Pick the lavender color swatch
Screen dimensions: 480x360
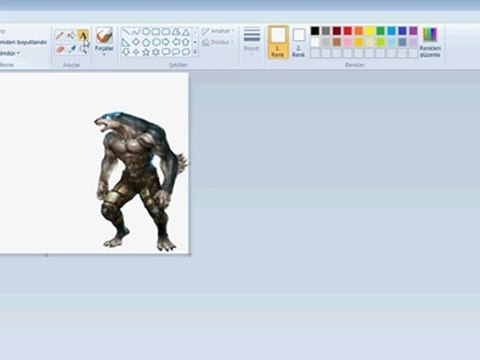(x=413, y=42)
